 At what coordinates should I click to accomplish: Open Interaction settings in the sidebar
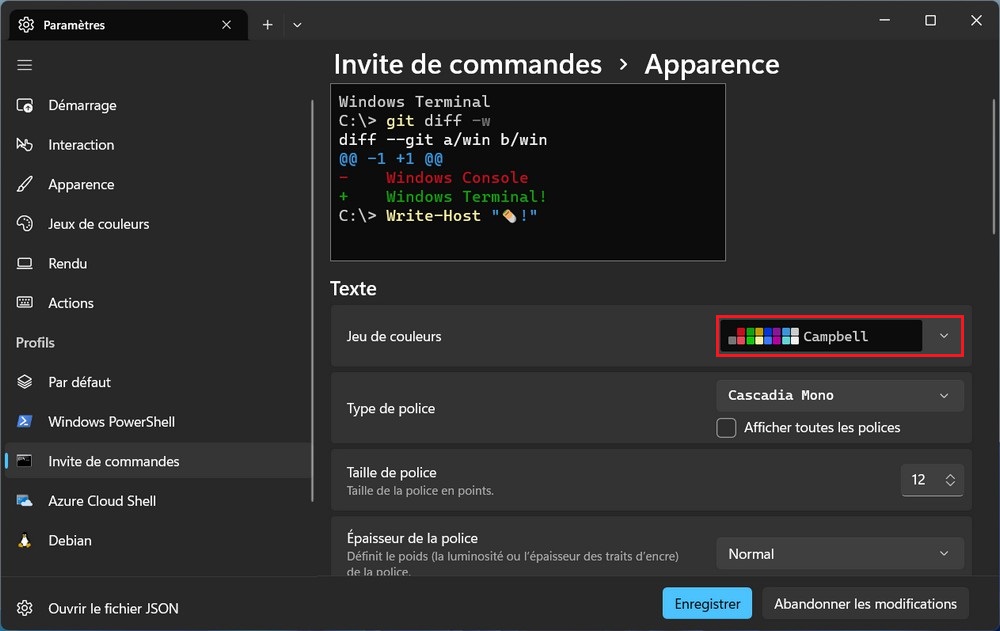(81, 145)
